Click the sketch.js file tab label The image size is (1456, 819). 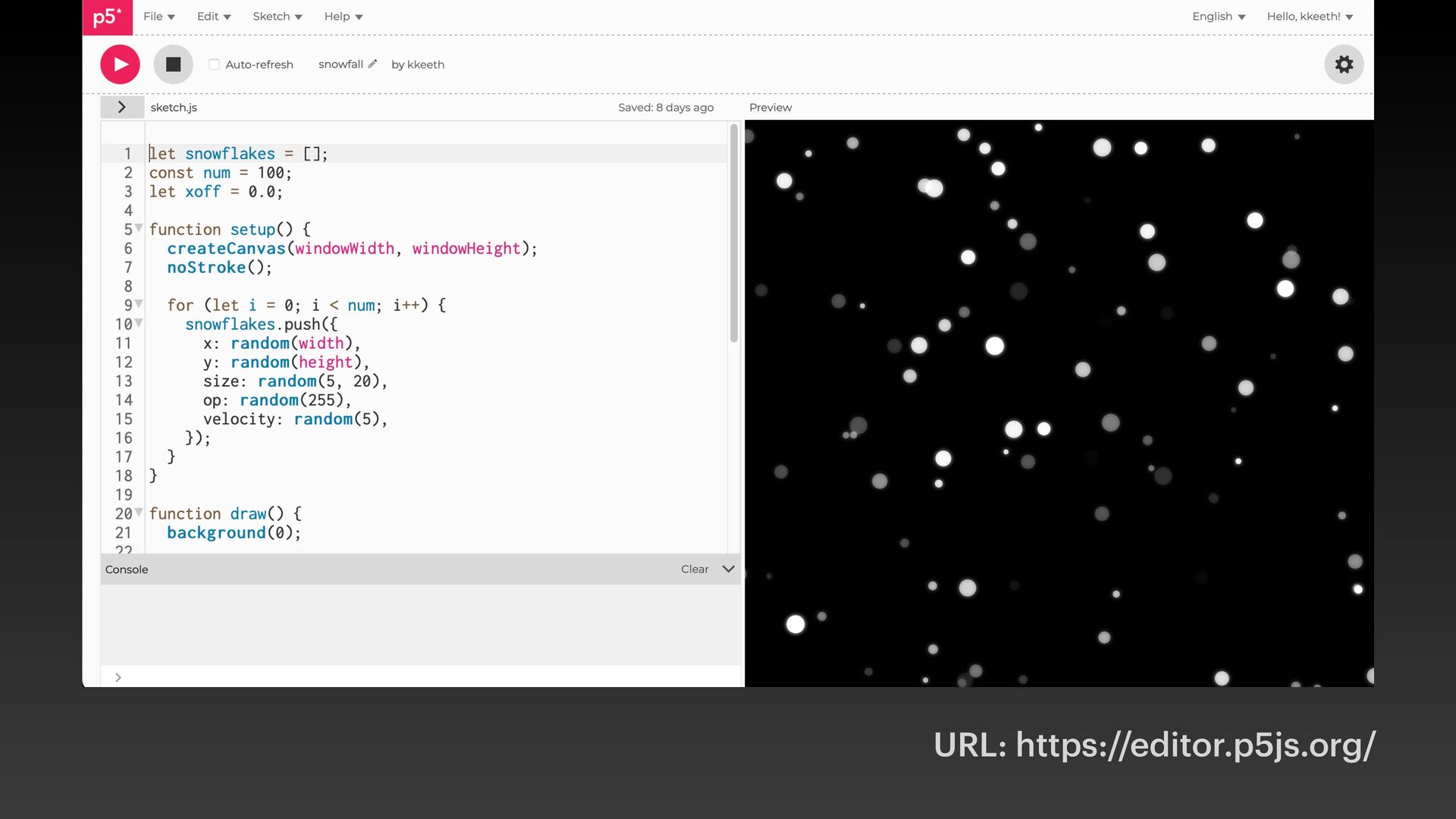[x=174, y=108]
